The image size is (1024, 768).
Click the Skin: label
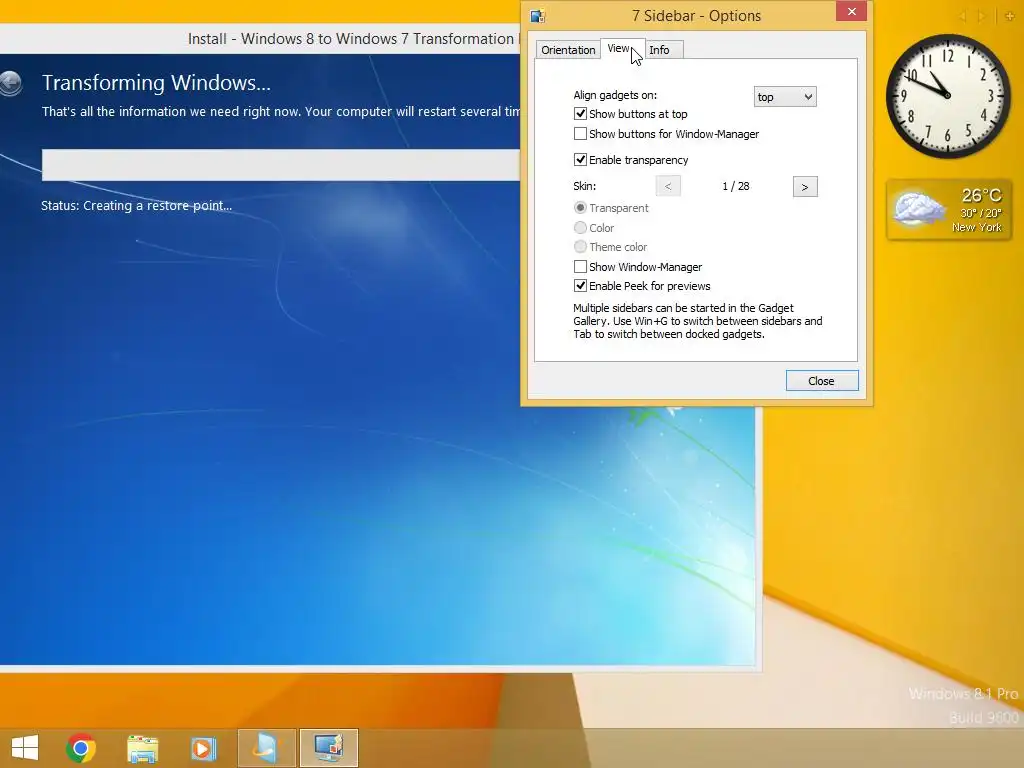click(584, 186)
